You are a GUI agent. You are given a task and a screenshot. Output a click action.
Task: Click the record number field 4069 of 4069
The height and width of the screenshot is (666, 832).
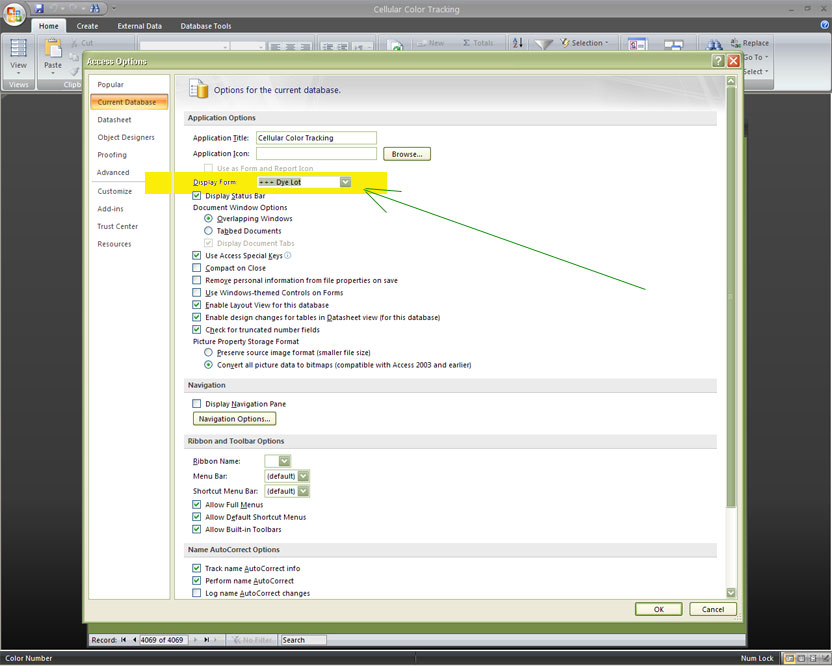pyautogui.click(x=163, y=640)
